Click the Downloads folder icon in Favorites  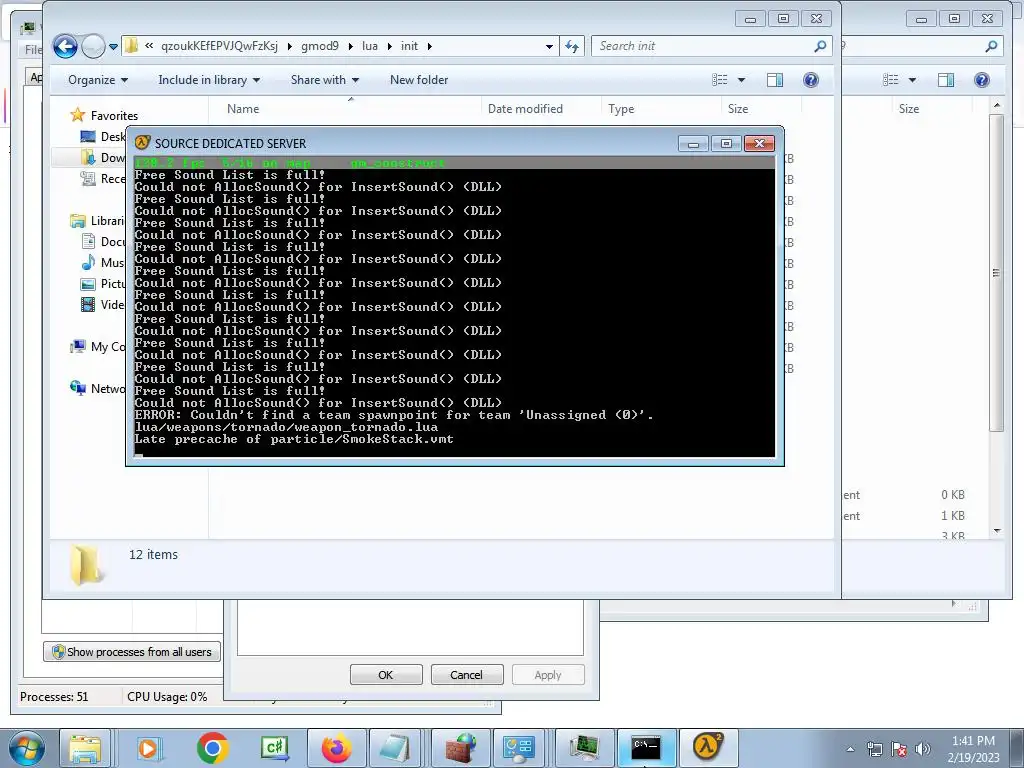point(88,157)
